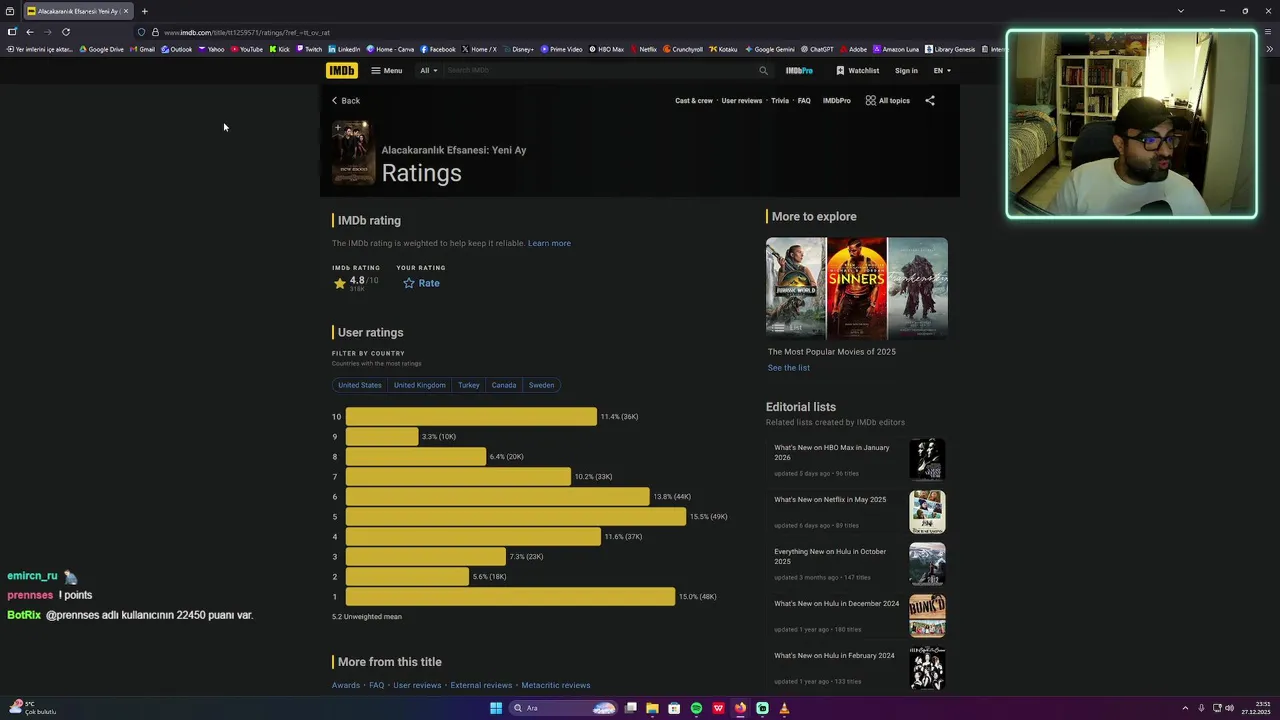Expand the EN language dropdown
The height and width of the screenshot is (720, 1280).
click(x=942, y=71)
